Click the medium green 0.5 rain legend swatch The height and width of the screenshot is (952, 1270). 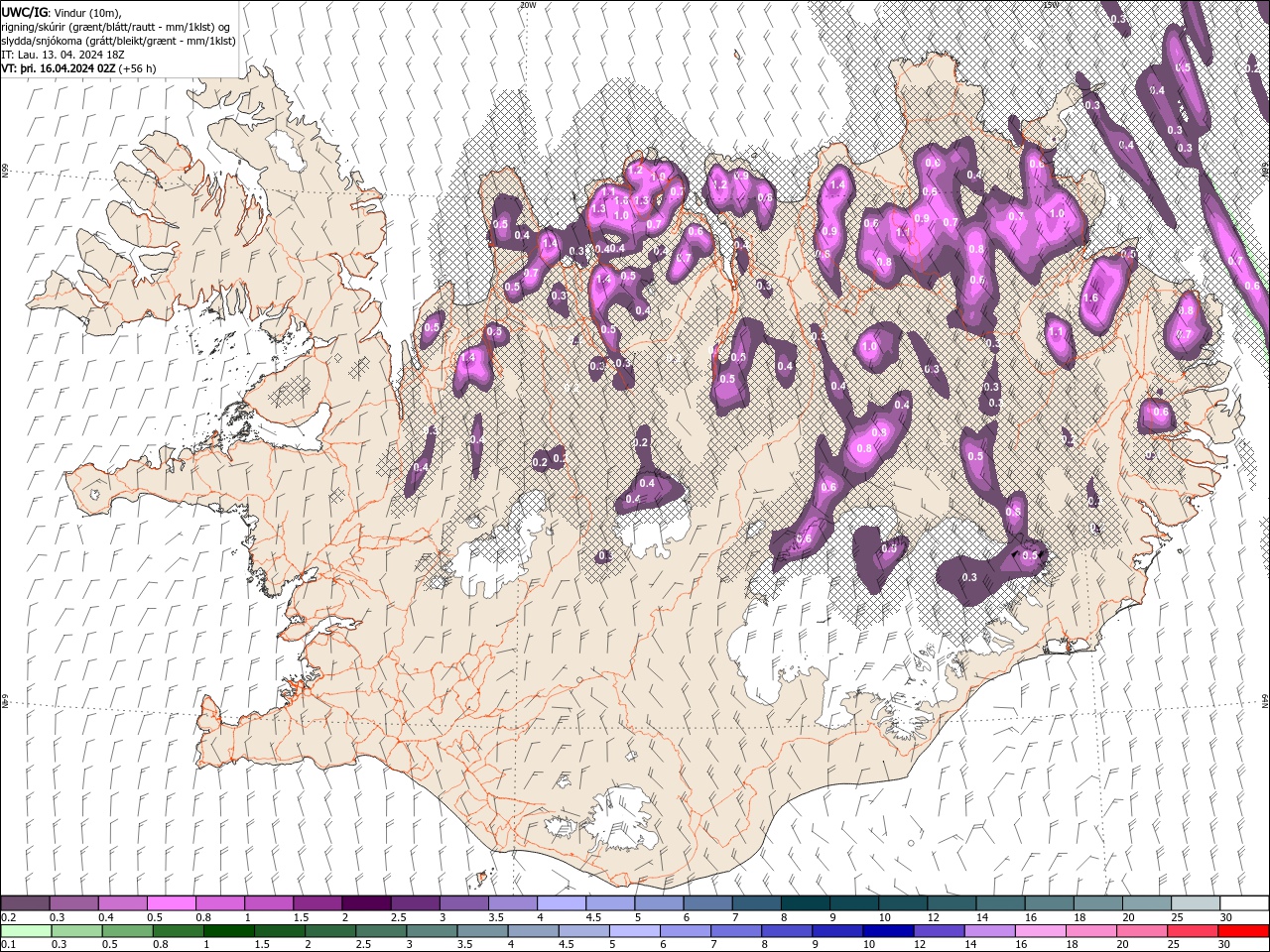[x=127, y=931]
